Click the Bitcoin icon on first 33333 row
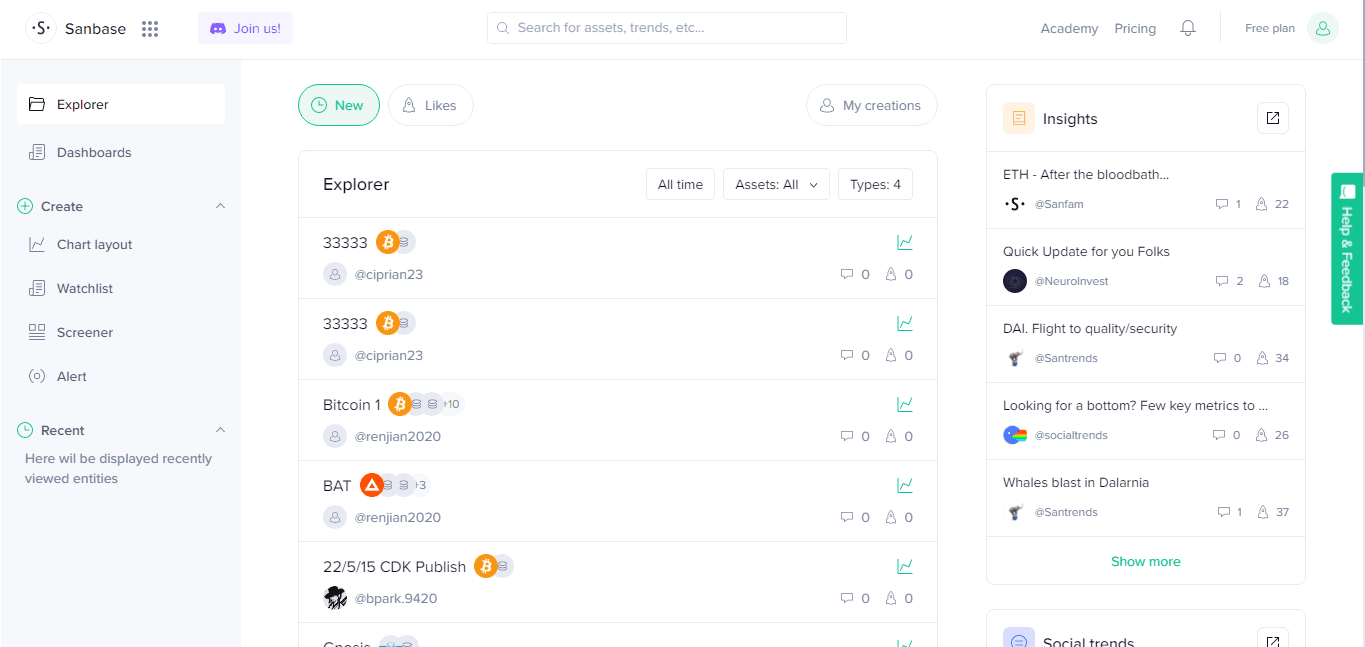This screenshot has height=647, width=1365. [x=387, y=242]
